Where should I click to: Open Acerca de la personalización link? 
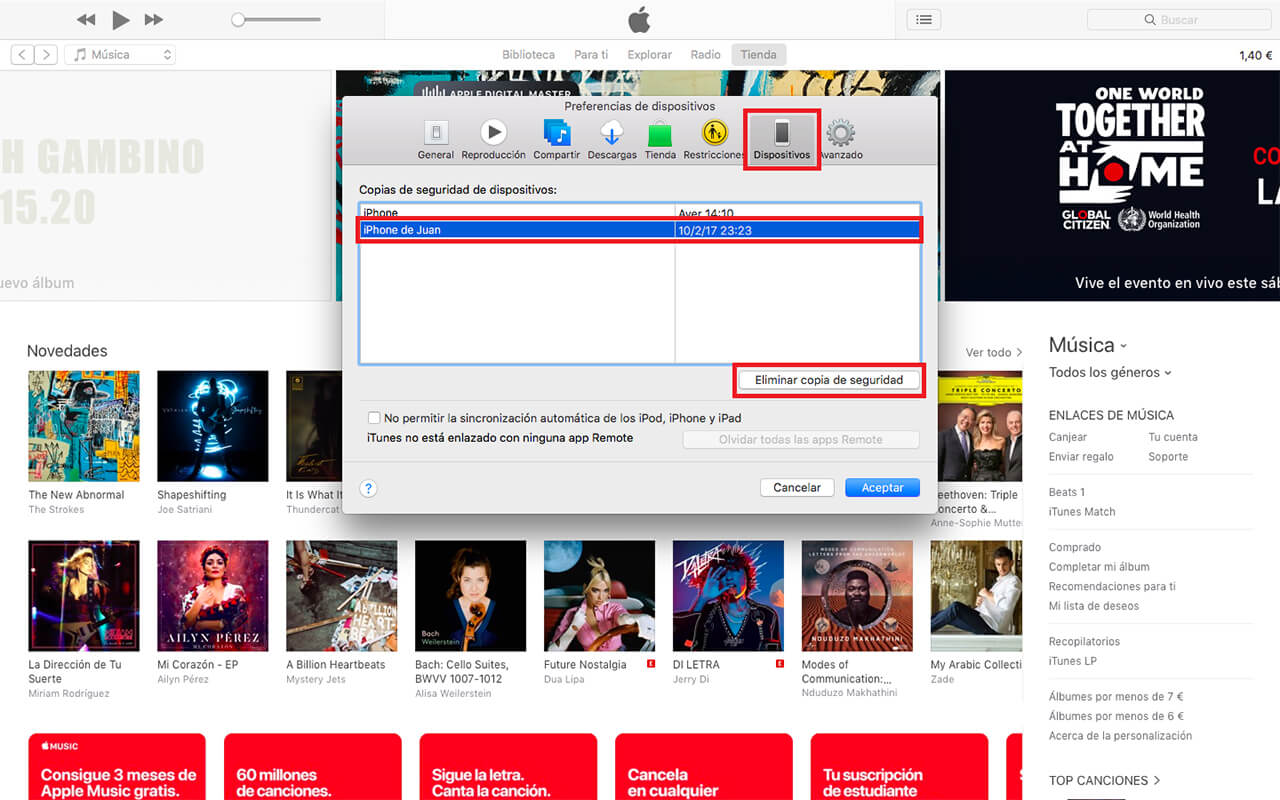pyautogui.click(x=1120, y=736)
